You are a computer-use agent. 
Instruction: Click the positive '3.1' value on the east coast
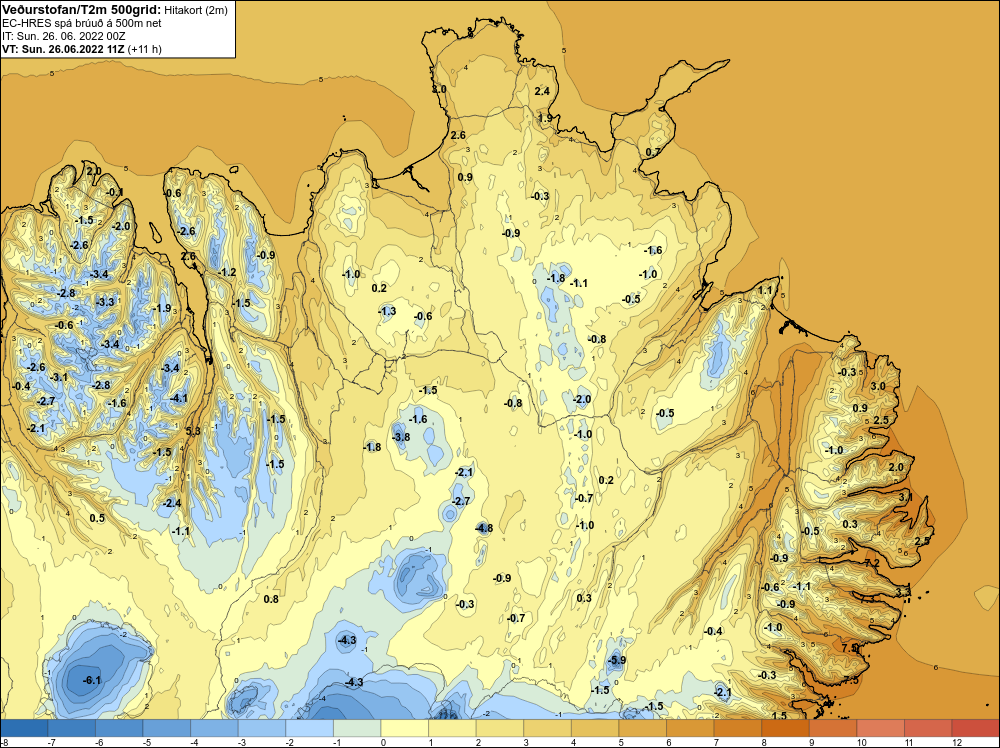click(x=906, y=497)
